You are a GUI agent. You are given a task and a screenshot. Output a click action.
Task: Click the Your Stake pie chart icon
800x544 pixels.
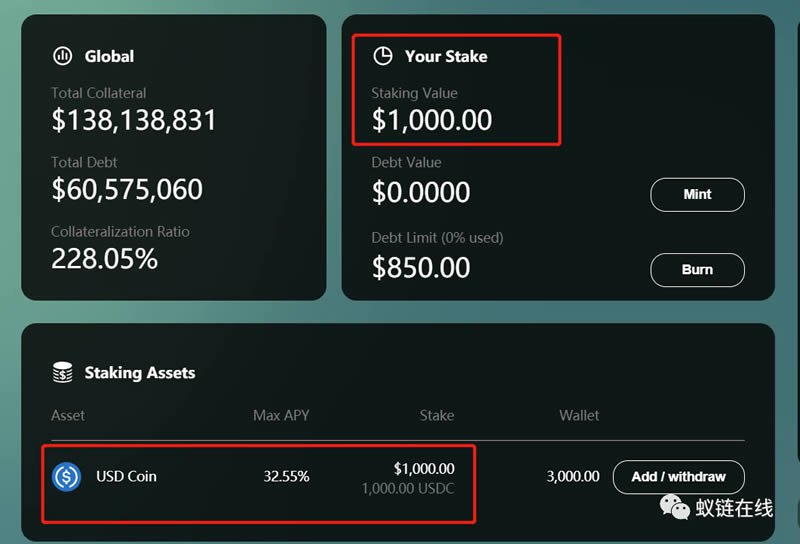(x=383, y=56)
